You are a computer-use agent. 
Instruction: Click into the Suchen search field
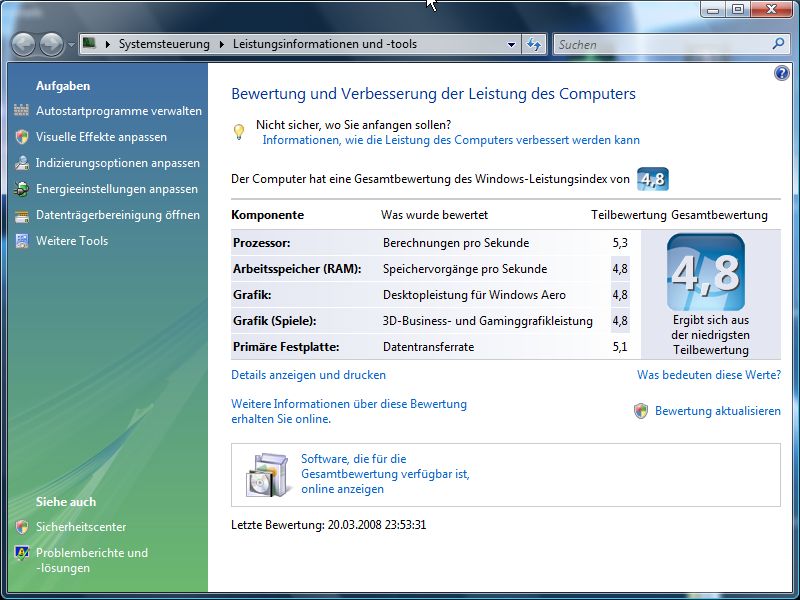coord(663,44)
